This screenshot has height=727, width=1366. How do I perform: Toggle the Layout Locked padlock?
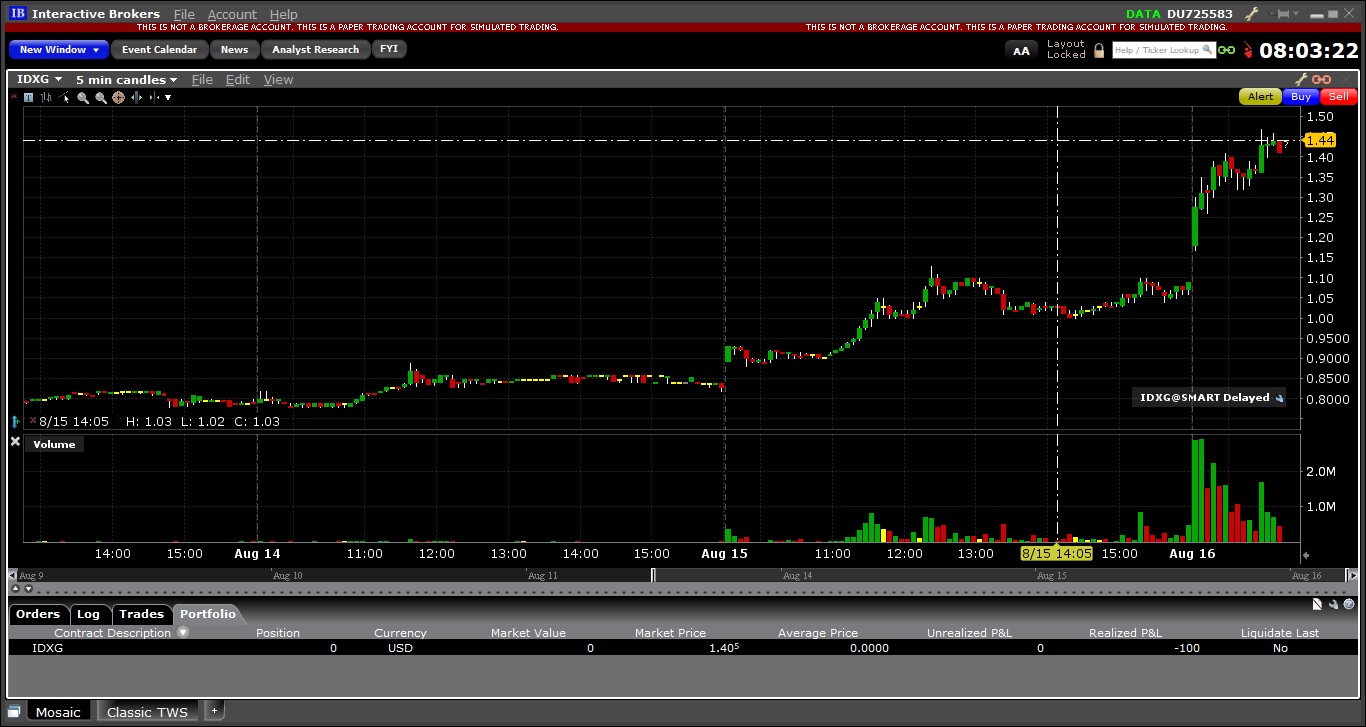pyautogui.click(x=1099, y=50)
